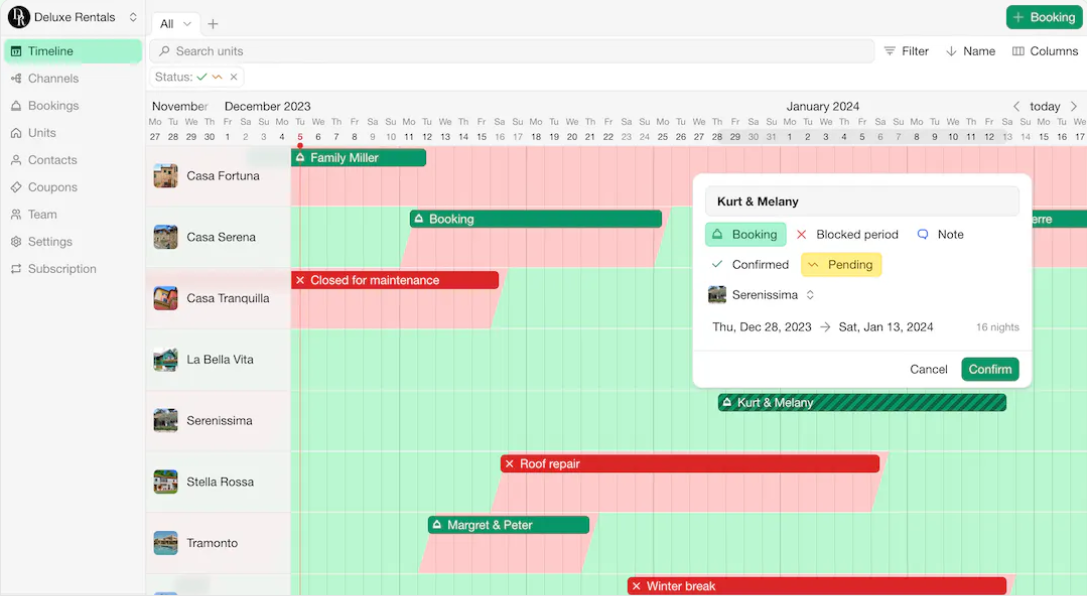
Task: Confirm the Kurt & Melany booking
Action: [x=989, y=369]
